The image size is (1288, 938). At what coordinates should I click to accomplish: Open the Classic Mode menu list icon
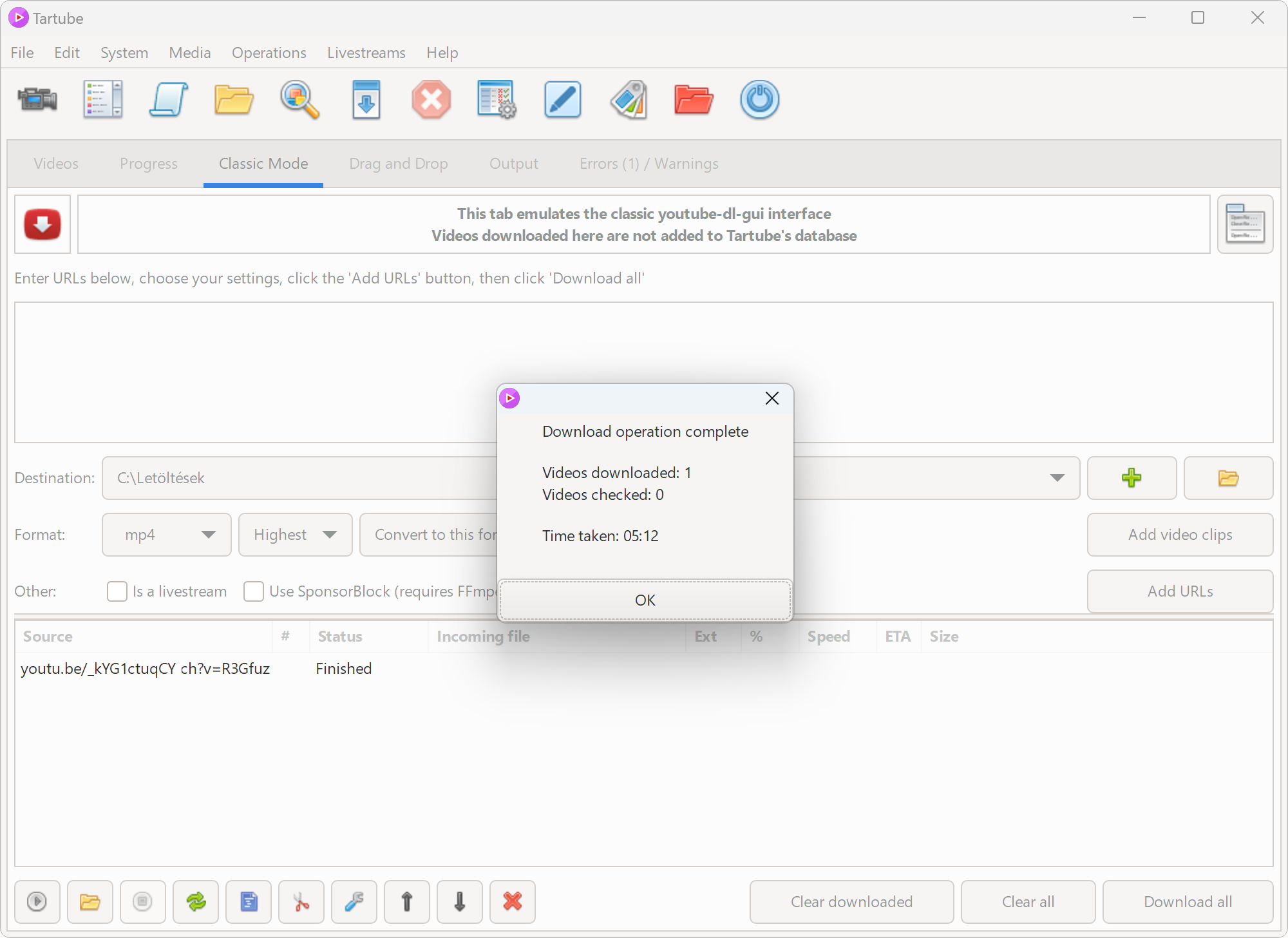coord(1245,224)
